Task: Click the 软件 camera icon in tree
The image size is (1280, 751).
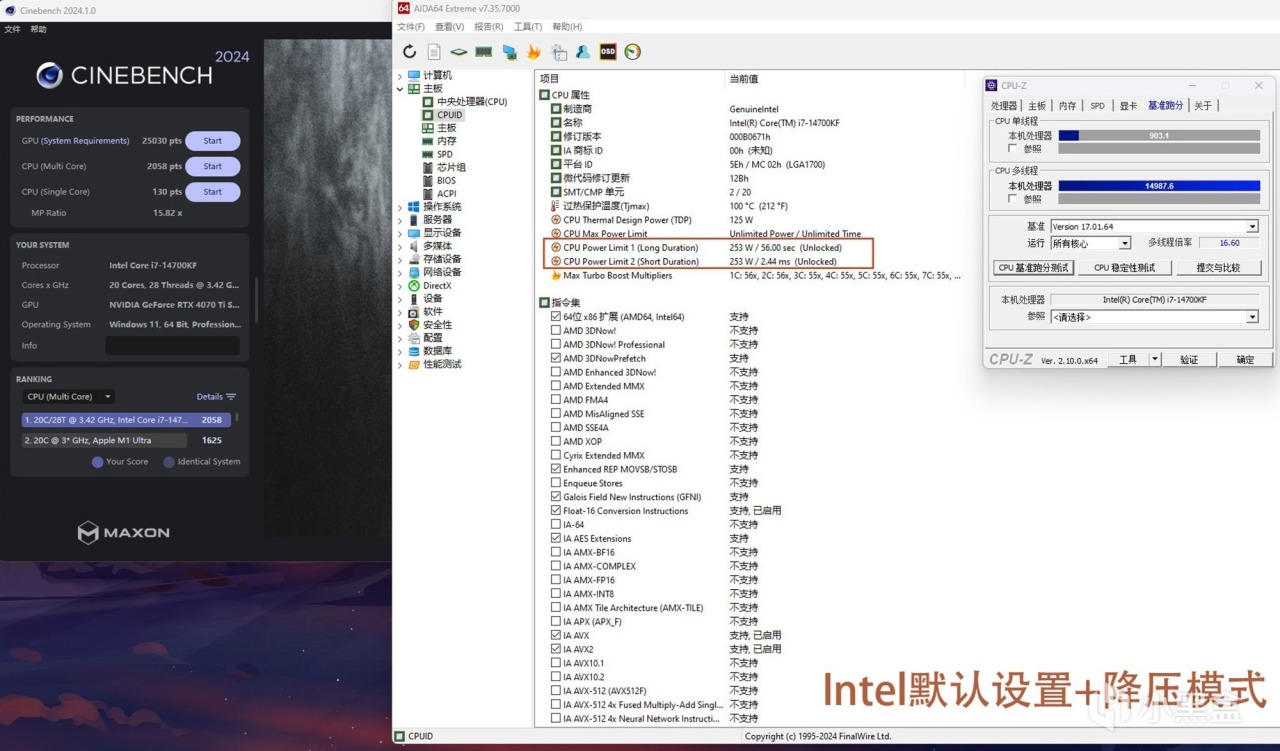Action: click(x=414, y=312)
